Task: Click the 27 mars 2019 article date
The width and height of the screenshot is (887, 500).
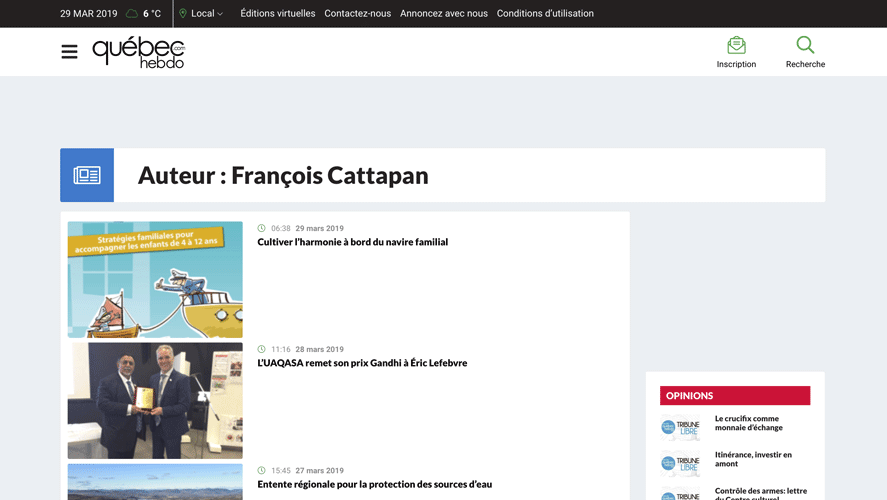Action: click(x=320, y=471)
